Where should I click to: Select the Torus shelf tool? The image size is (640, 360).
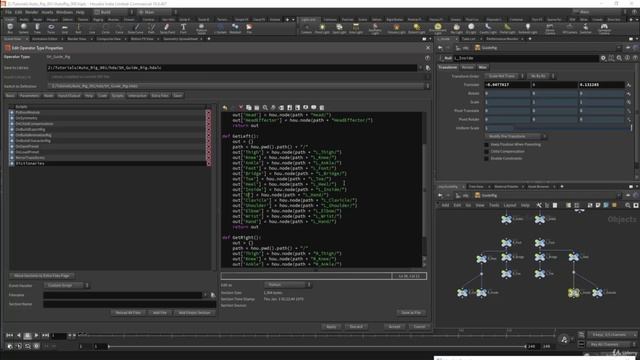tap(51, 28)
